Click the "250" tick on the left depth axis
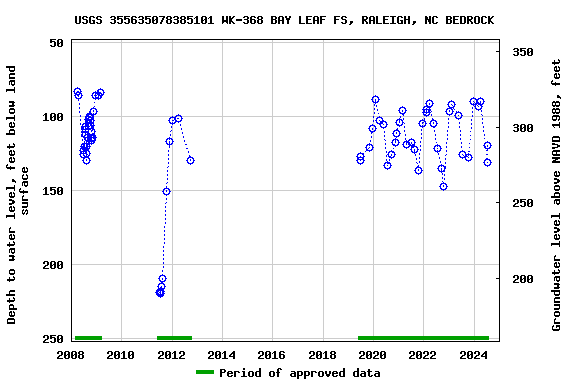 tap(53, 338)
